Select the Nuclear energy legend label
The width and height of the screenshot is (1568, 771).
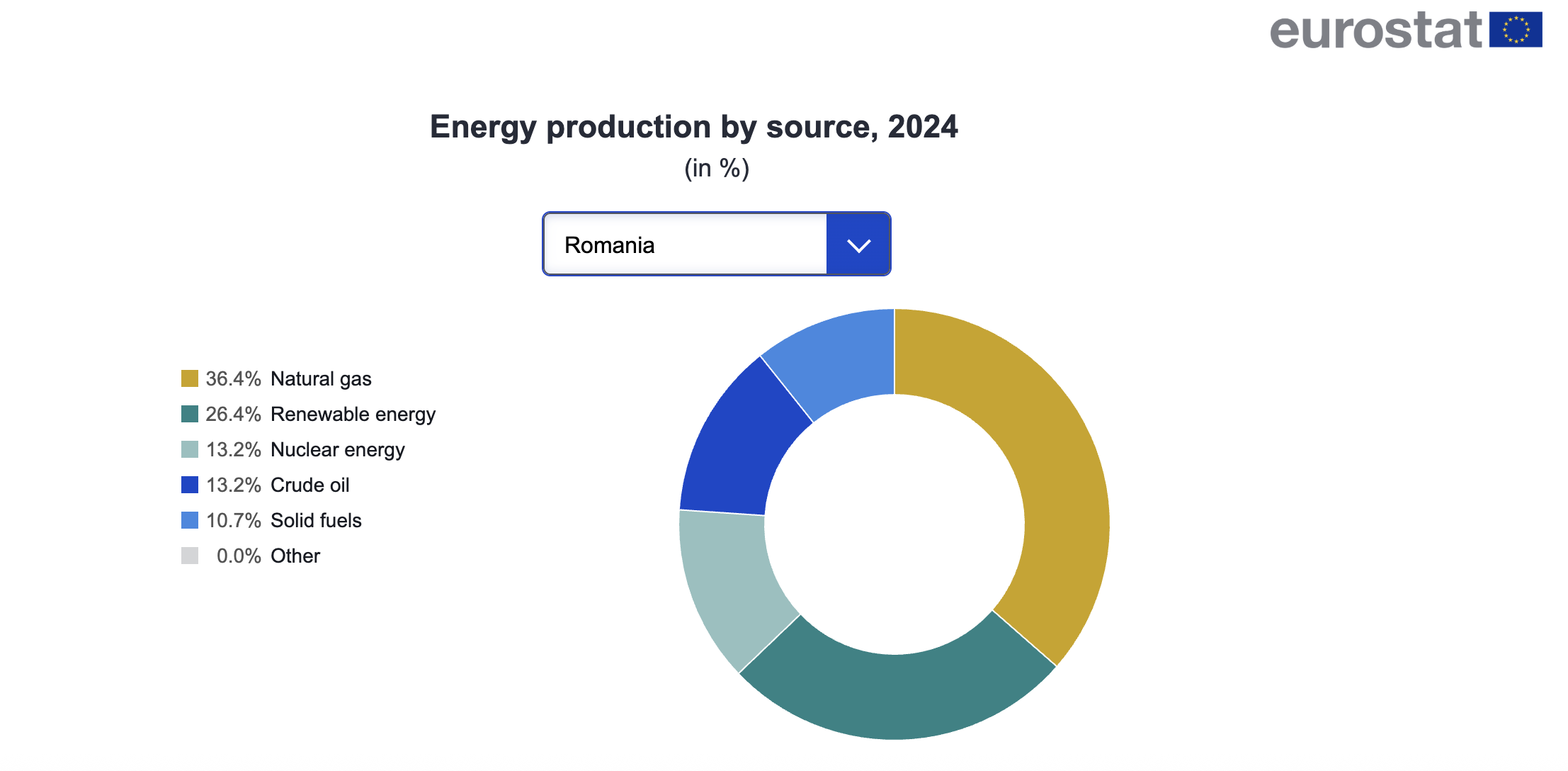(337, 449)
